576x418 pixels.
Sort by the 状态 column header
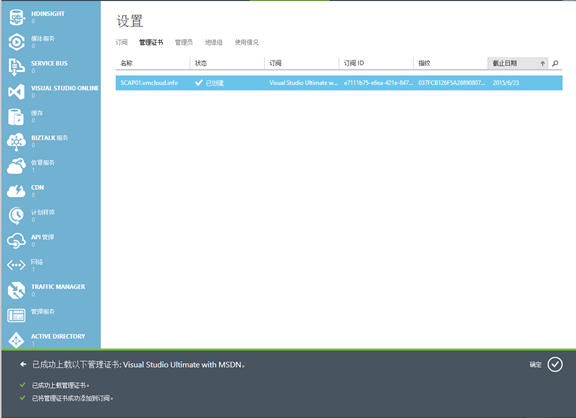click(x=227, y=63)
